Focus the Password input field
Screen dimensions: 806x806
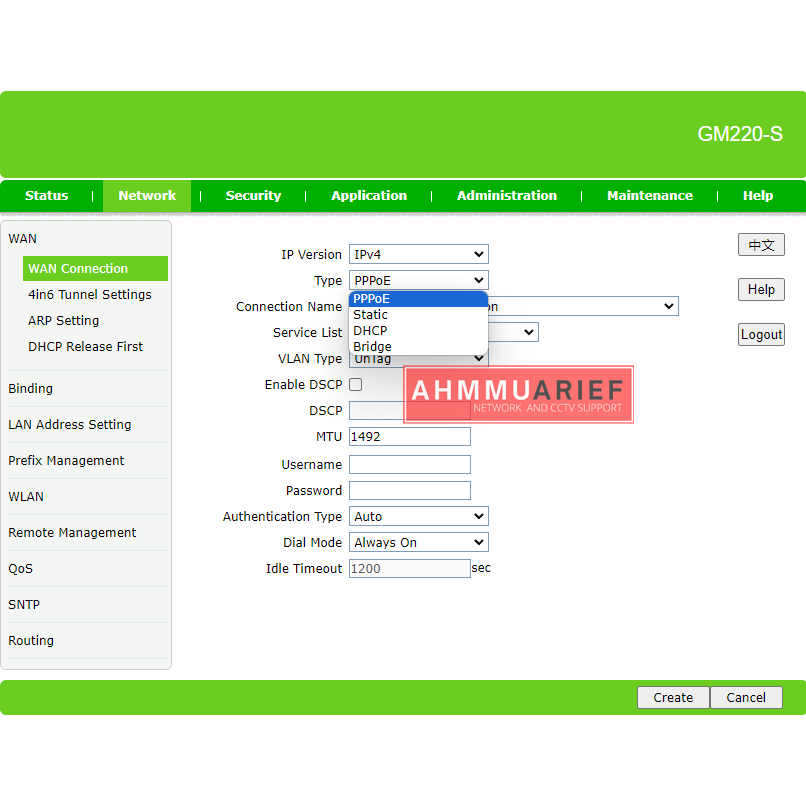(409, 491)
